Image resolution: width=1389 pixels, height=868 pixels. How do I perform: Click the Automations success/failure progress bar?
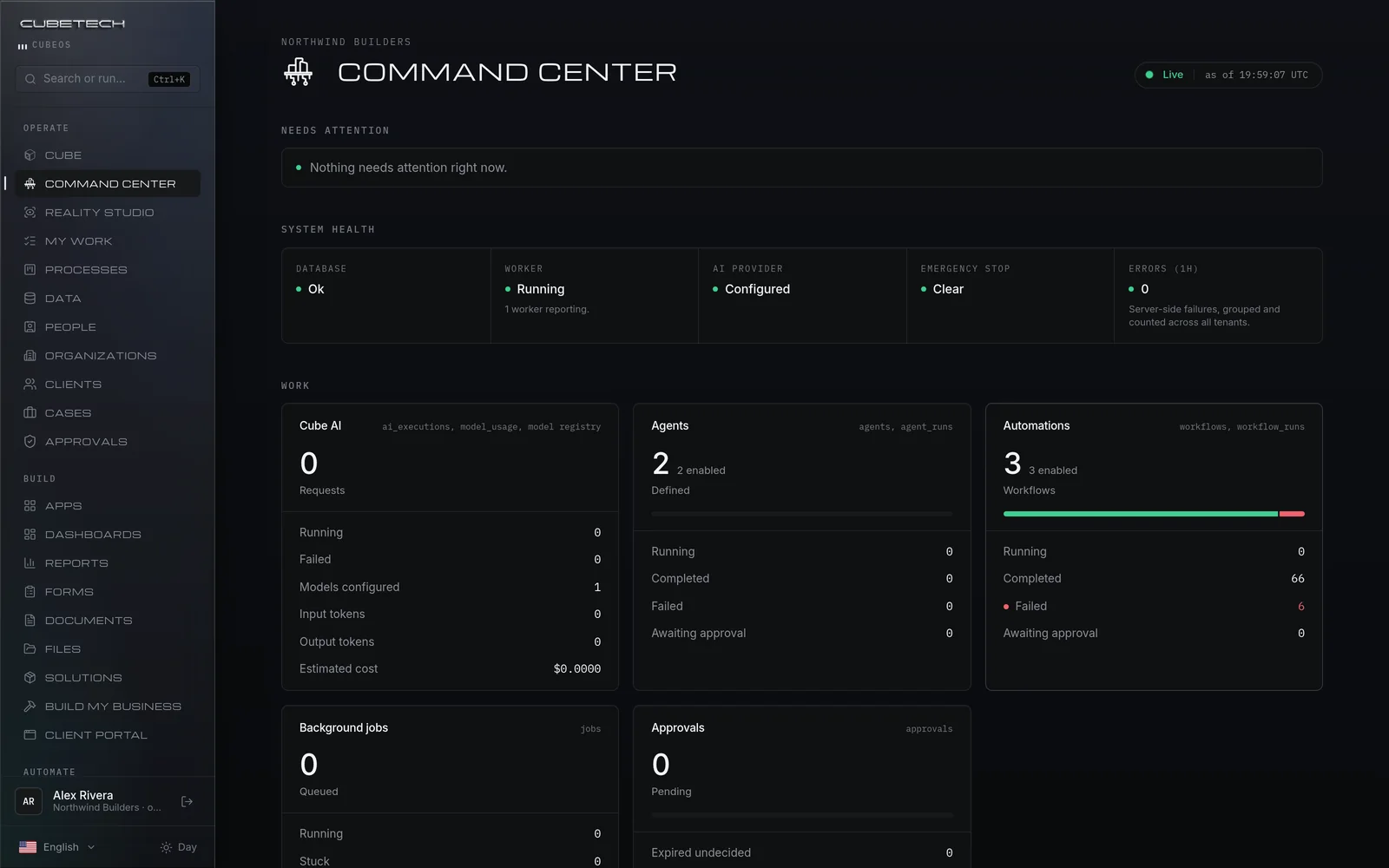coord(1154,514)
